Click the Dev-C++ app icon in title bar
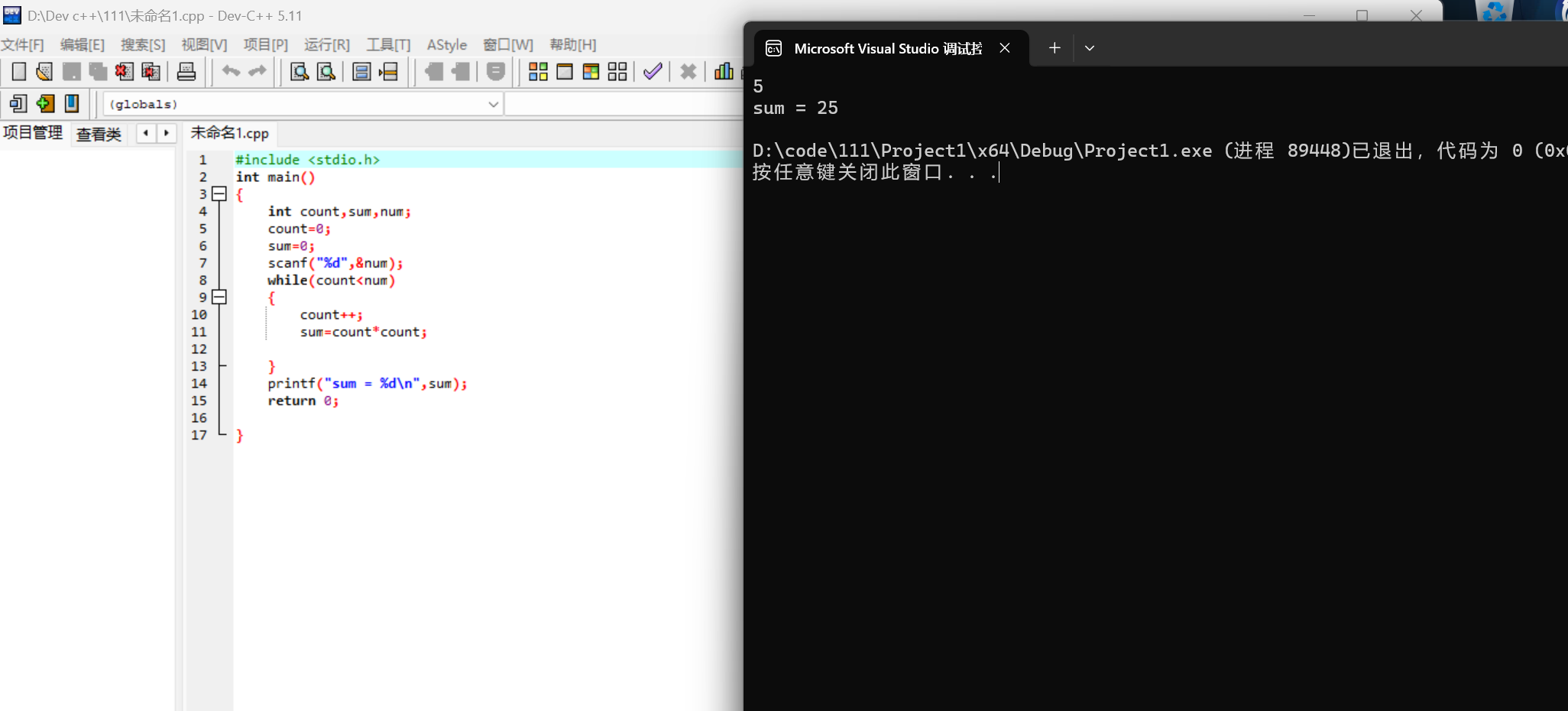This screenshot has width=1568, height=711. coord(12,15)
